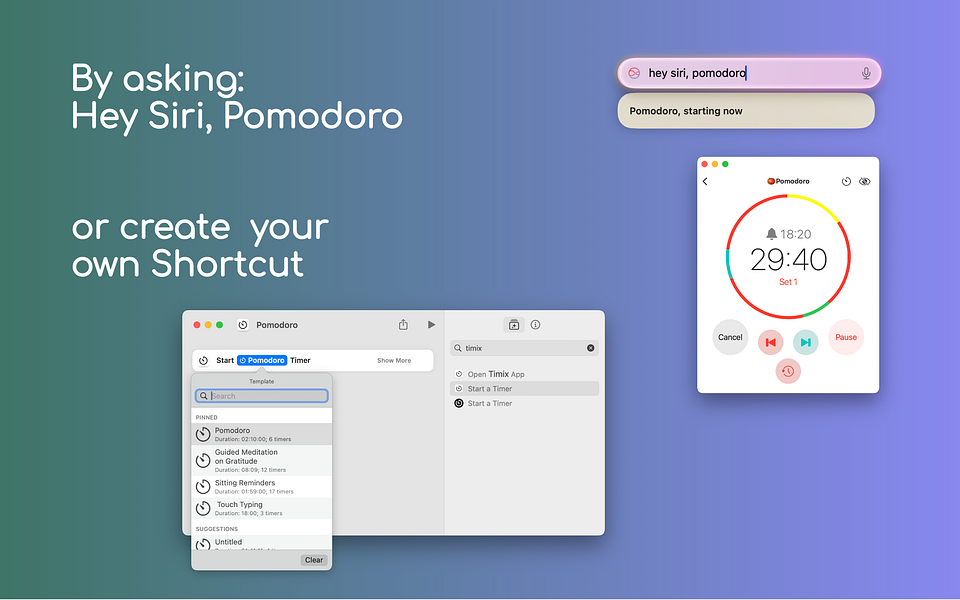The image size is (960, 600).
Task: Pause the 29:40 countdown
Action: [x=846, y=337]
